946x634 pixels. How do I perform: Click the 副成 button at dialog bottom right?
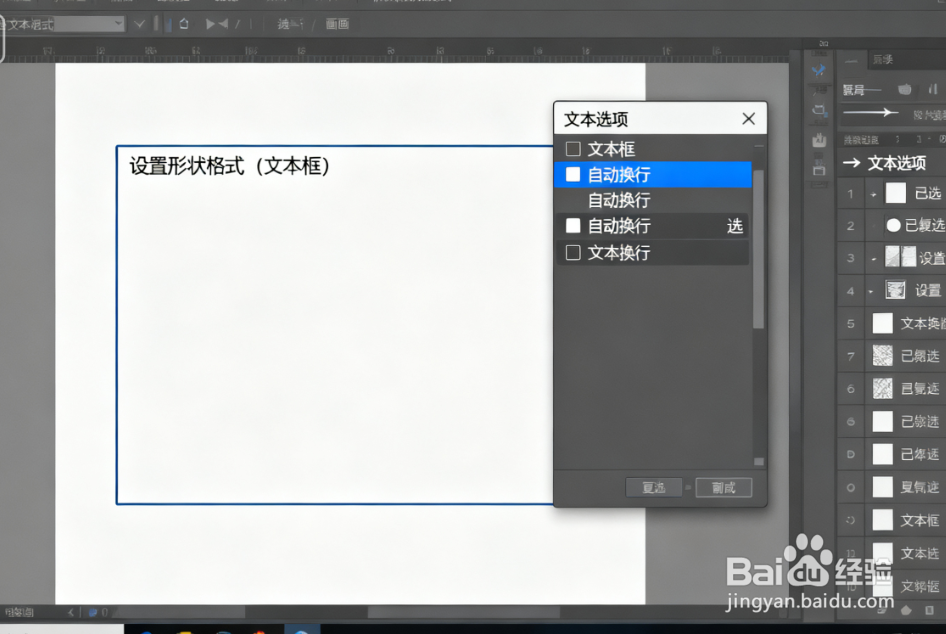pyautogui.click(x=723, y=487)
